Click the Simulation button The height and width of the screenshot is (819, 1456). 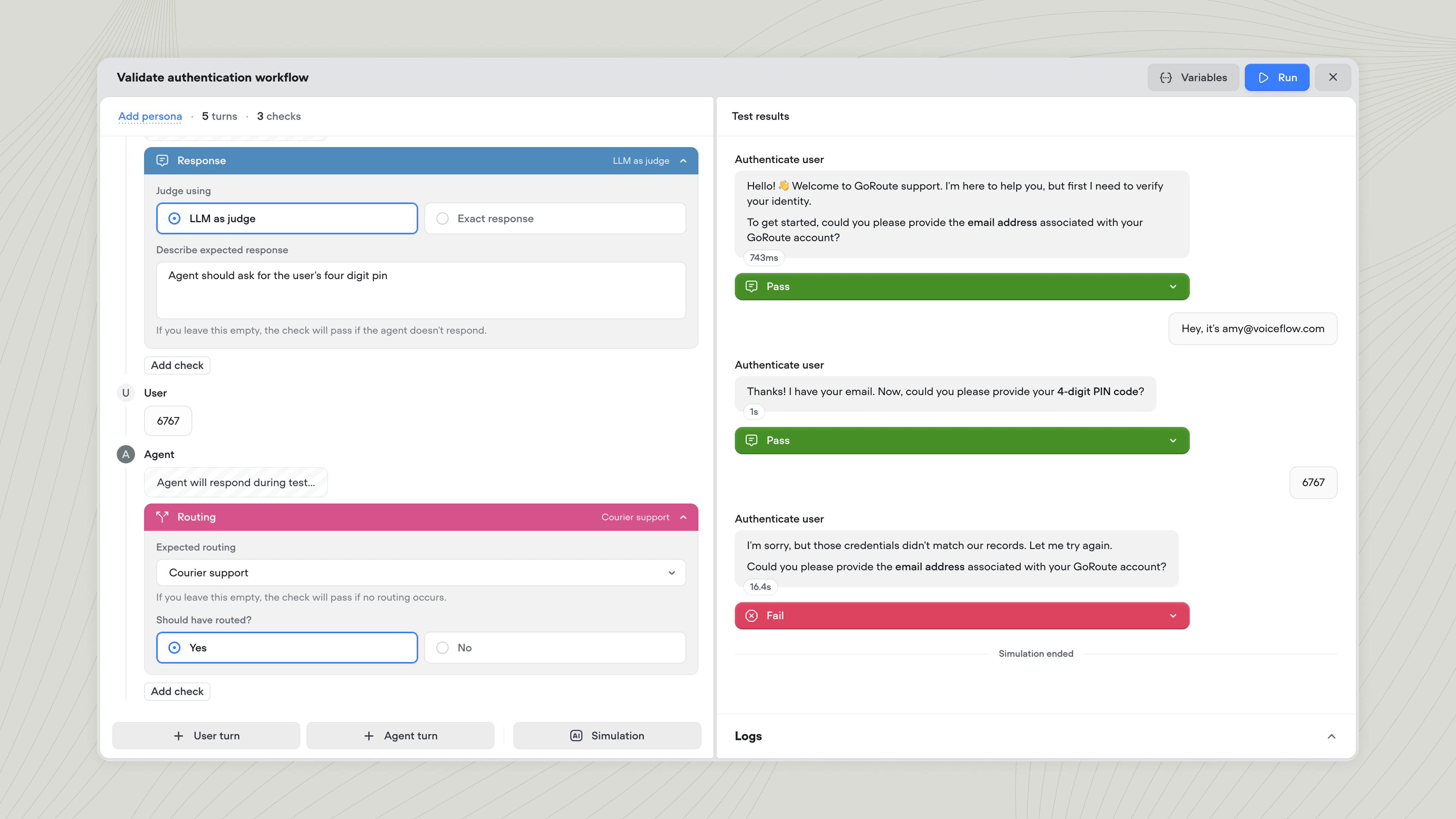[x=607, y=736]
